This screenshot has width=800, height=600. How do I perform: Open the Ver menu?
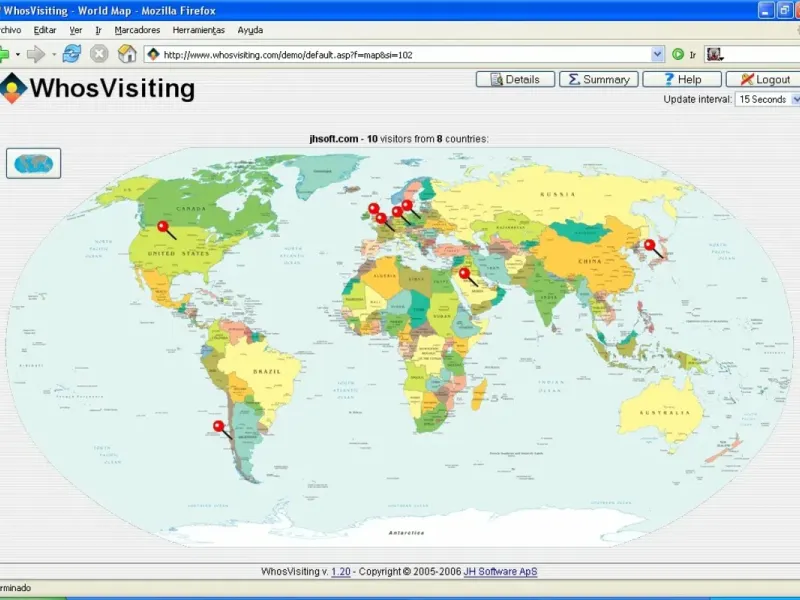tap(76, 30)
